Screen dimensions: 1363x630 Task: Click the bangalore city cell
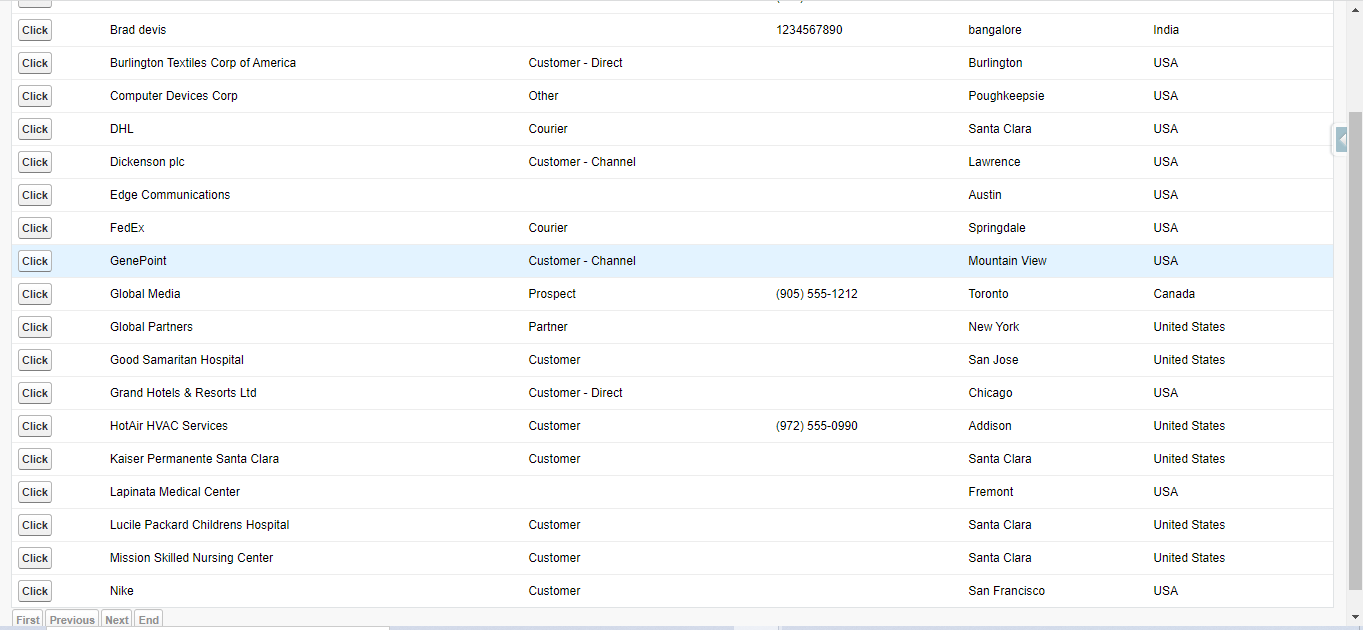995,30
